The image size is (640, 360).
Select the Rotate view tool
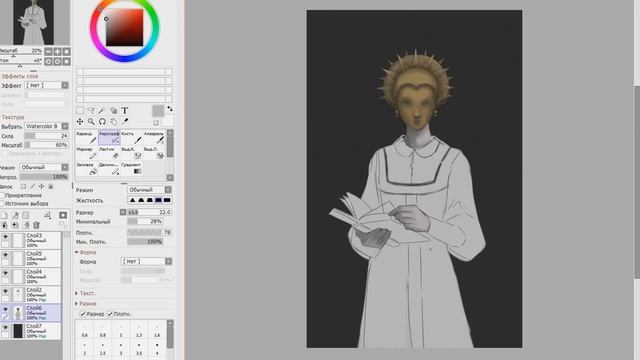point(102,122)
